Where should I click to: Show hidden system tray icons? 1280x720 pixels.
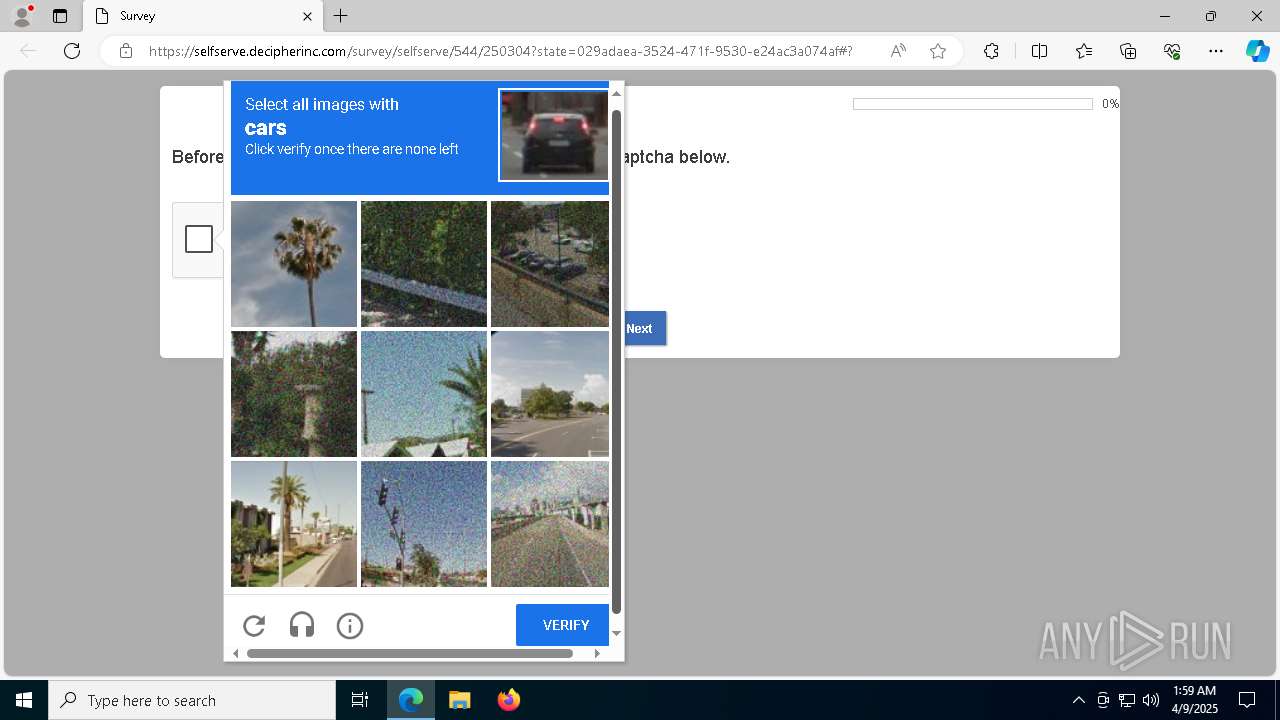point(1078,700)
